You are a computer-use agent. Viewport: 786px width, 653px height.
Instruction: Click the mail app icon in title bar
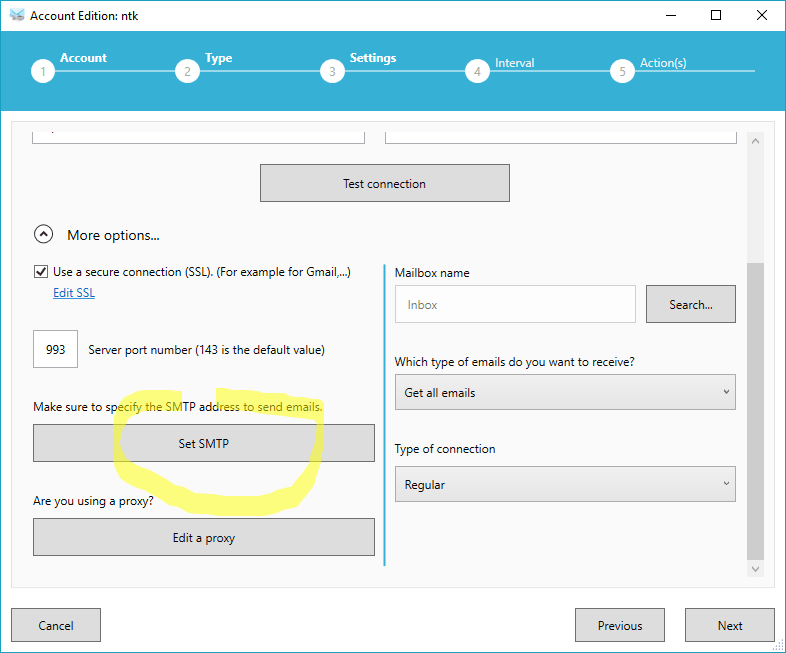[x=17, y=15]
